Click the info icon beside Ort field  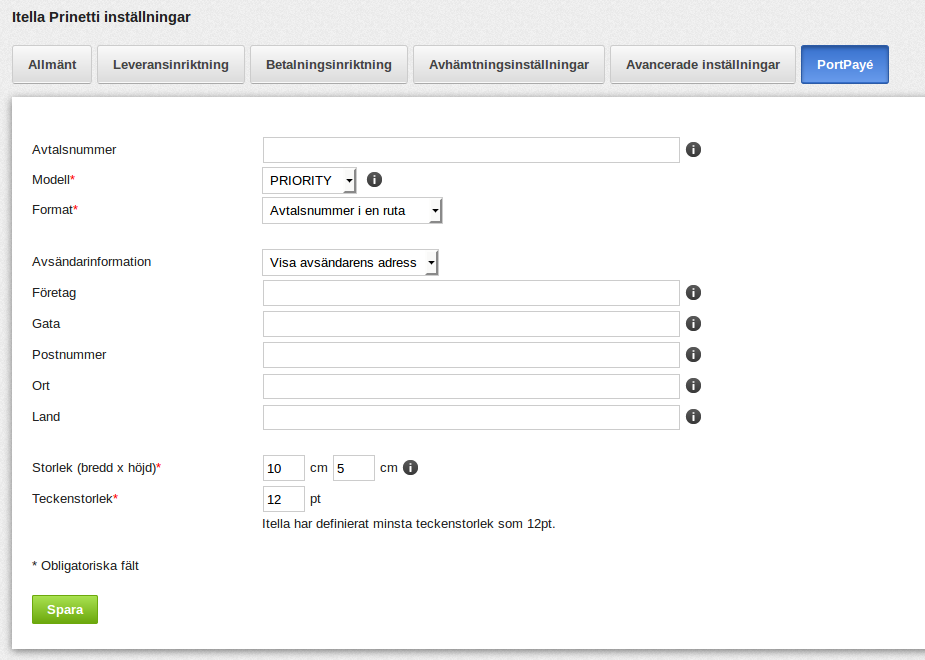click(x=693, y=386)
